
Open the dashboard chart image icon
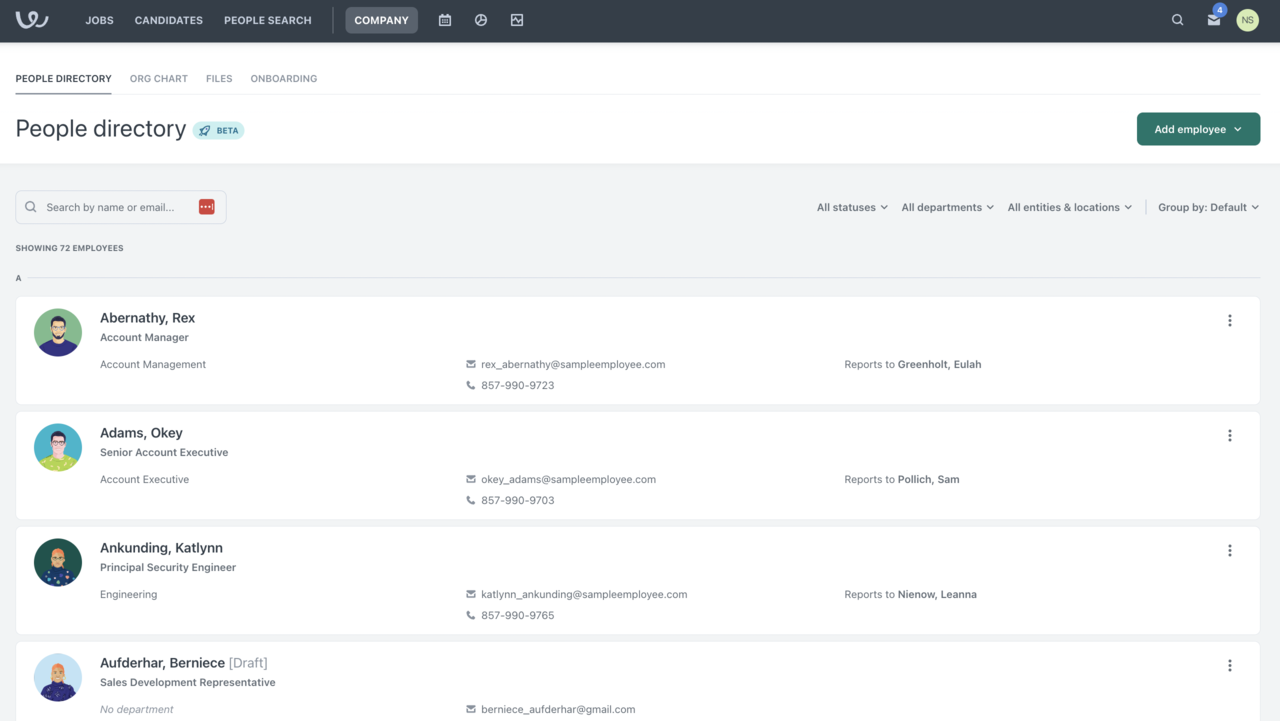click(x=517, y=20)
